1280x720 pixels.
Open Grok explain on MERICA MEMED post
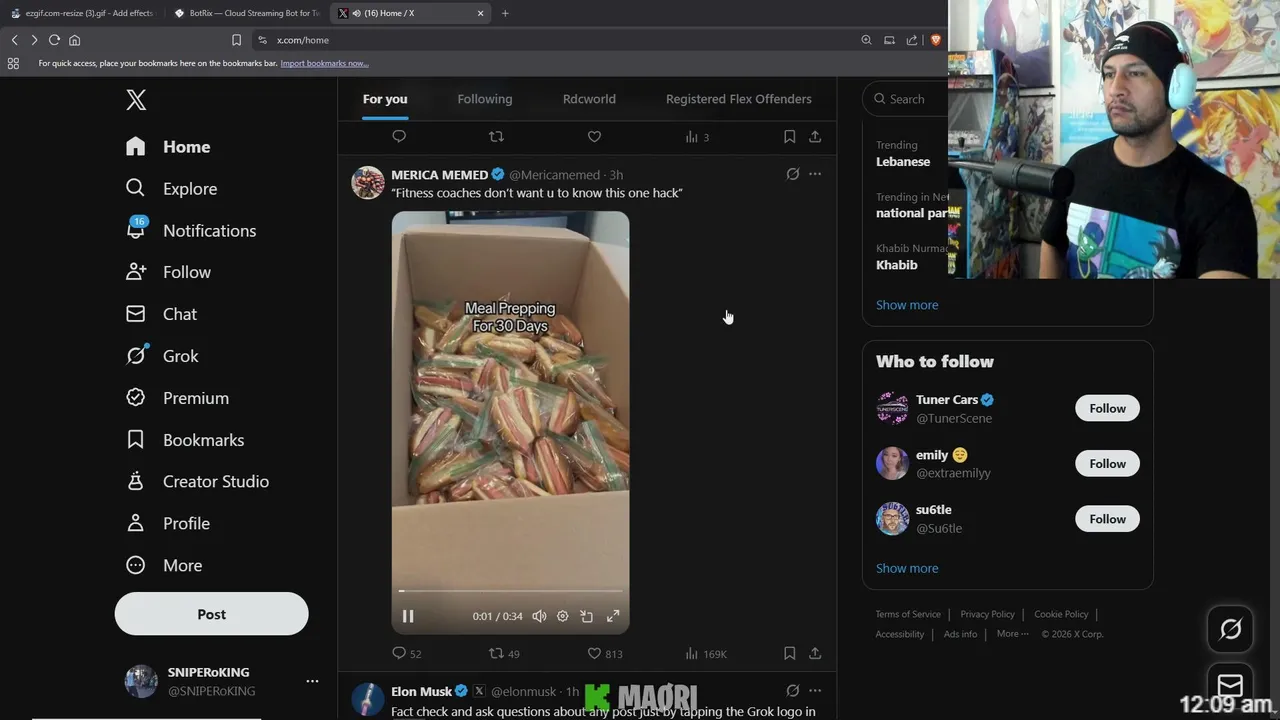coord(793,174)
